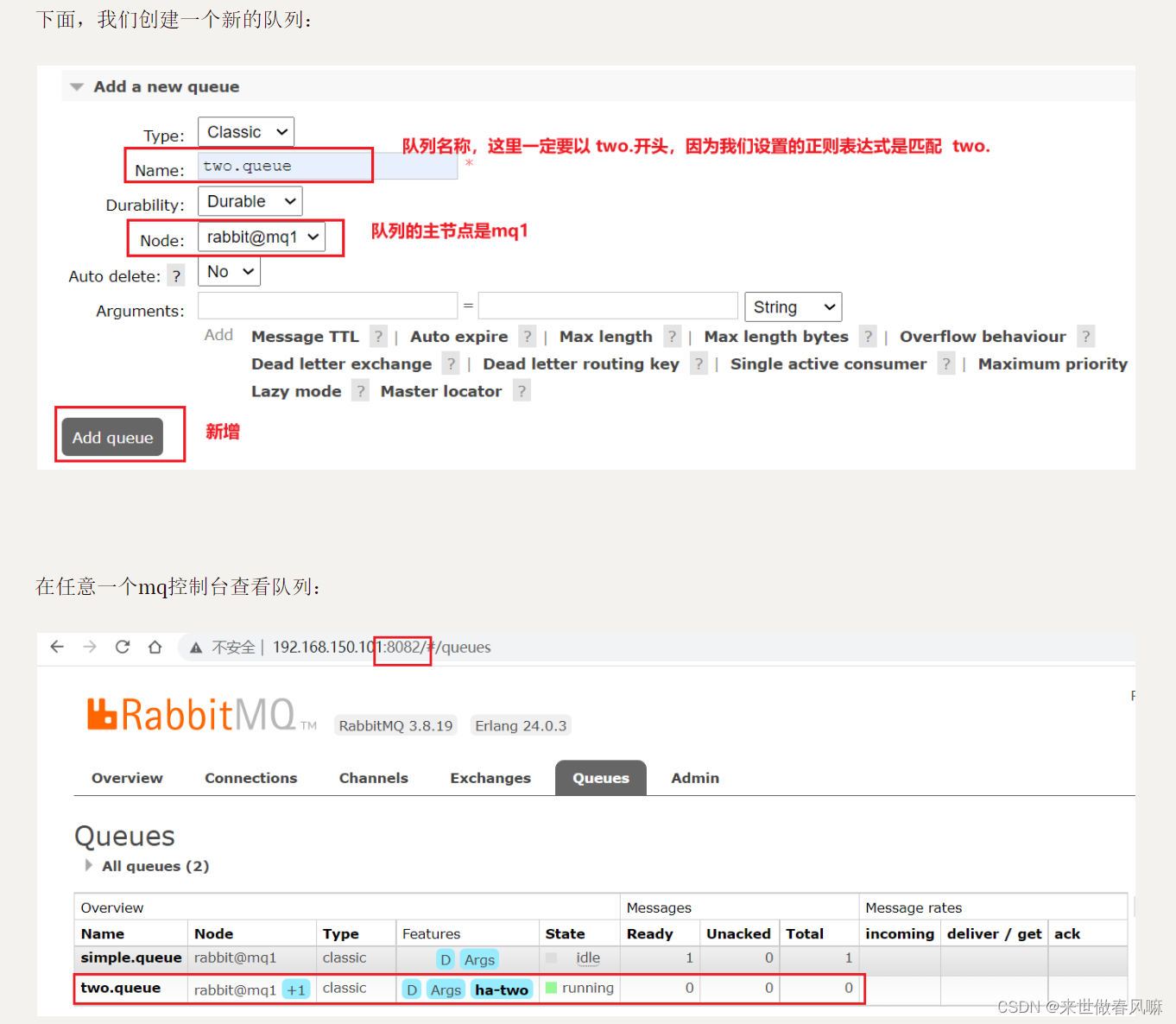This screenshot has width=1176, height=1024.
Task: Open the two.queue queue link
Action: pos(121,988)
